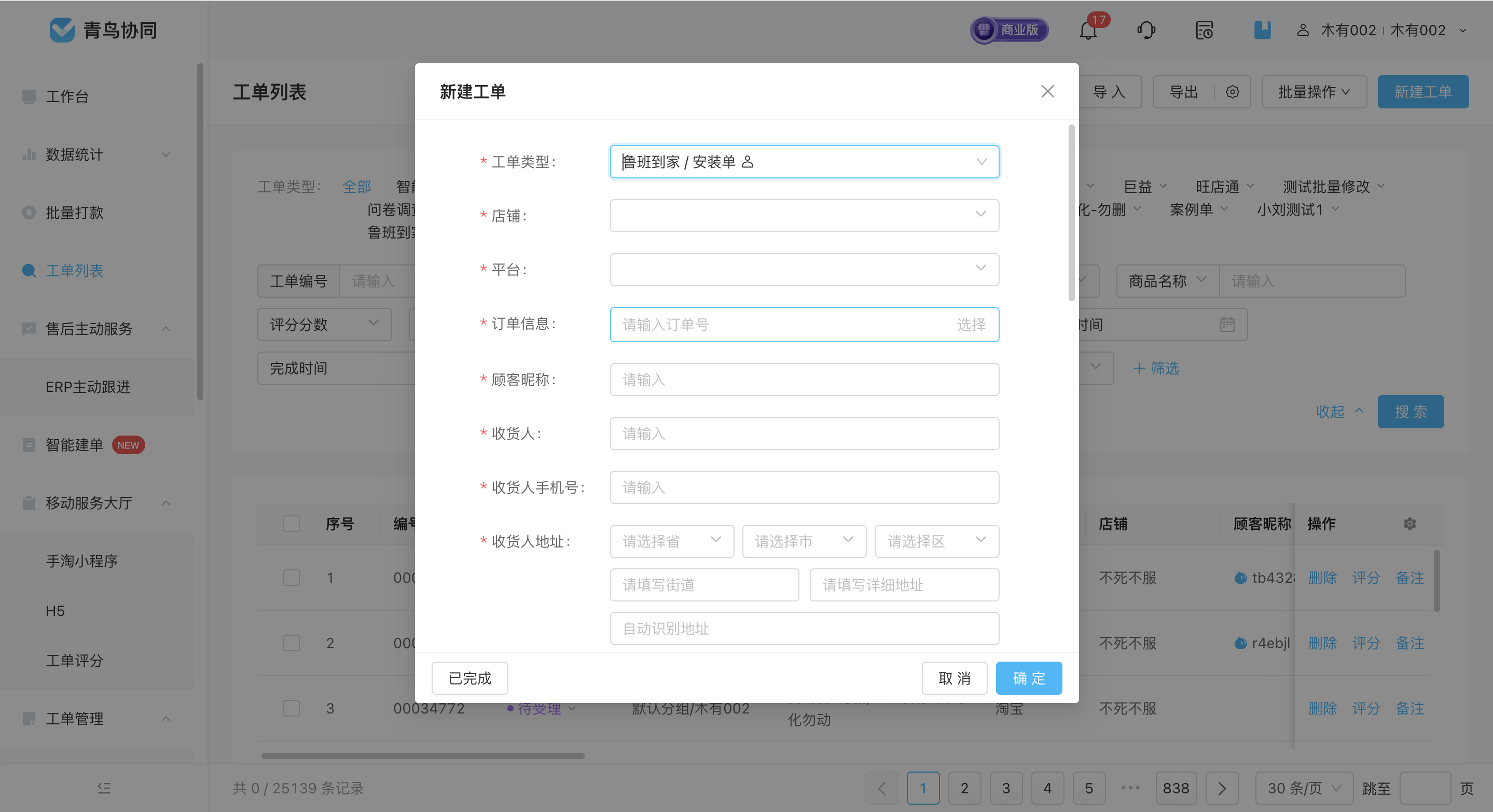Click the user avatar icon beside 木有002
Image resolution: width=1493 pixels, height=812 pixels.
coord(1302,30)
